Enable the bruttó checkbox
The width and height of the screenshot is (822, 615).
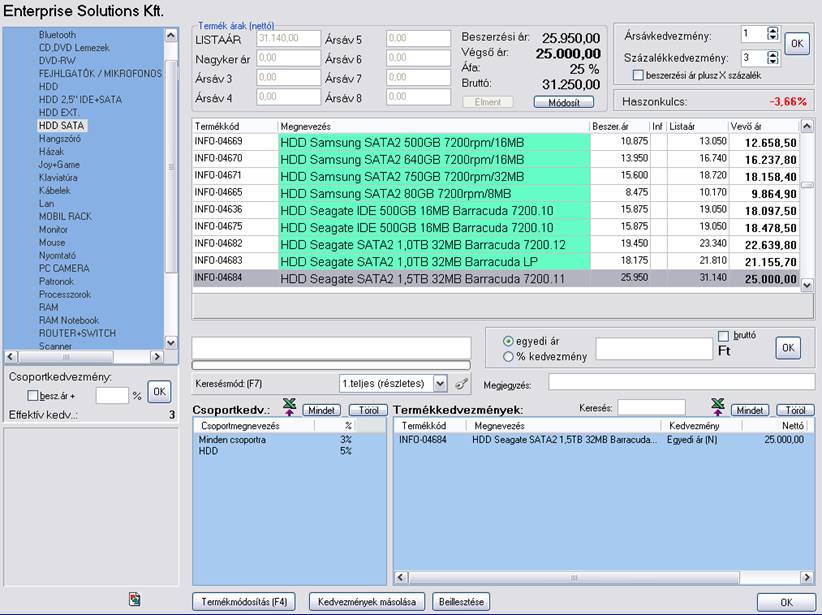click(x=723, y=336)
